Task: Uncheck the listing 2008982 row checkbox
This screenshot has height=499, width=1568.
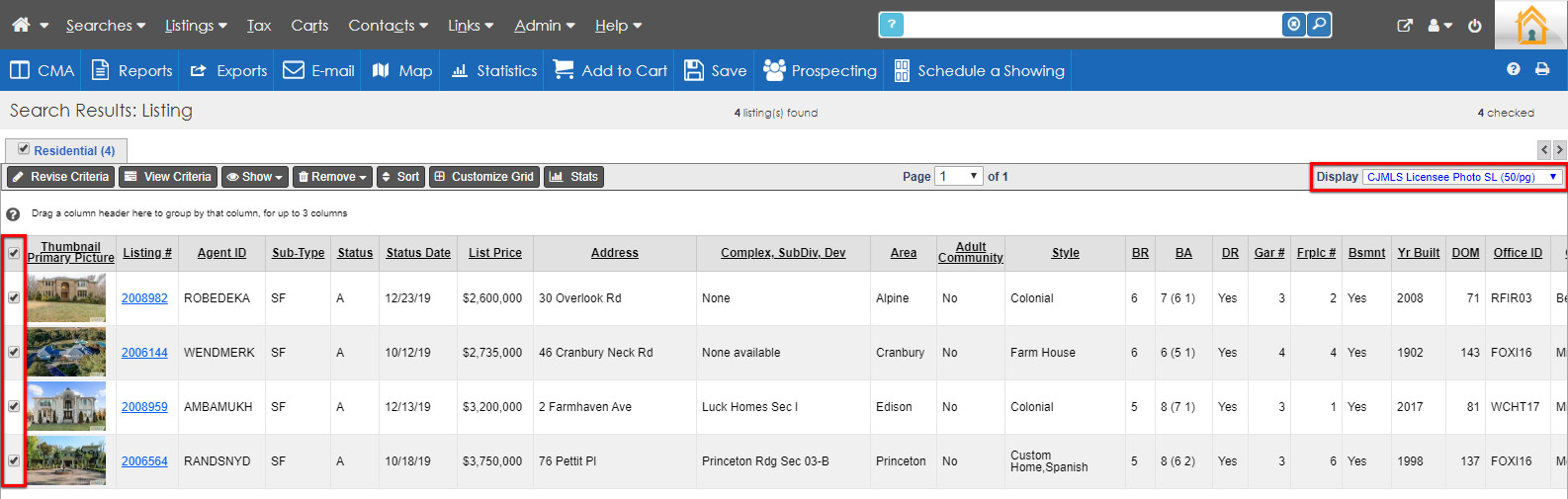Action: click(14, 297)
